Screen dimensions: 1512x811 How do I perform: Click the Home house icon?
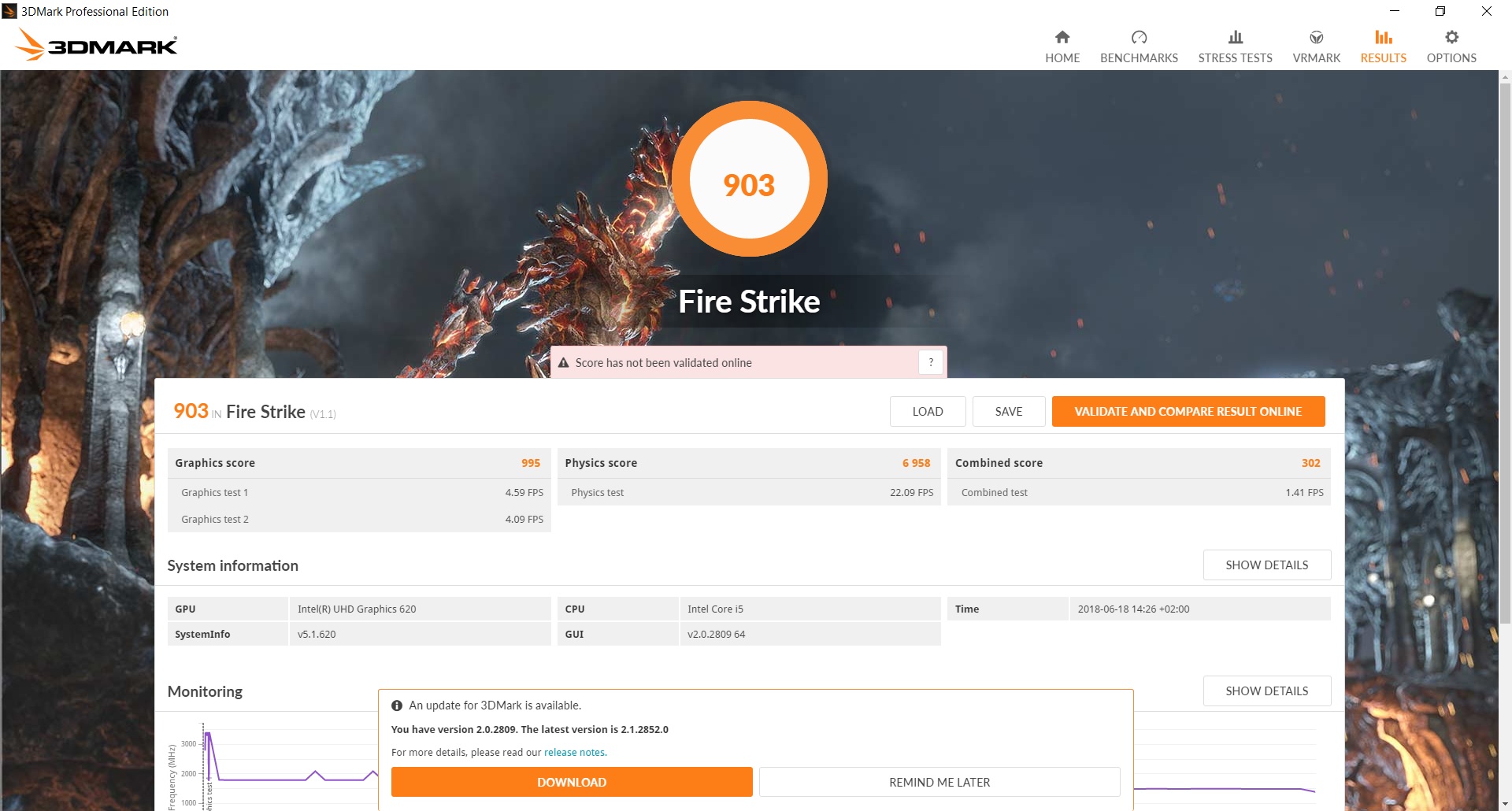click(x=1062, y=37)
